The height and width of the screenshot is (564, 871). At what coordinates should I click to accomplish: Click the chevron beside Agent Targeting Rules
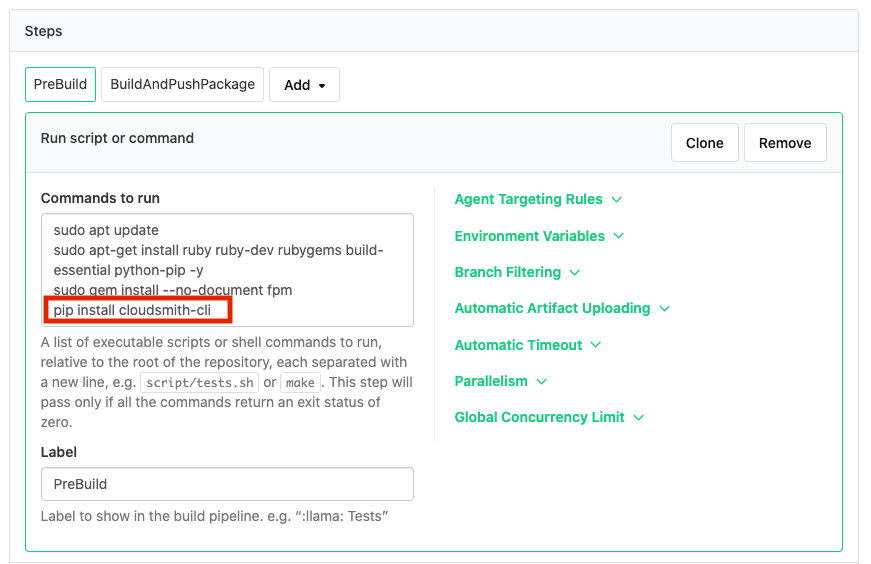617,200
